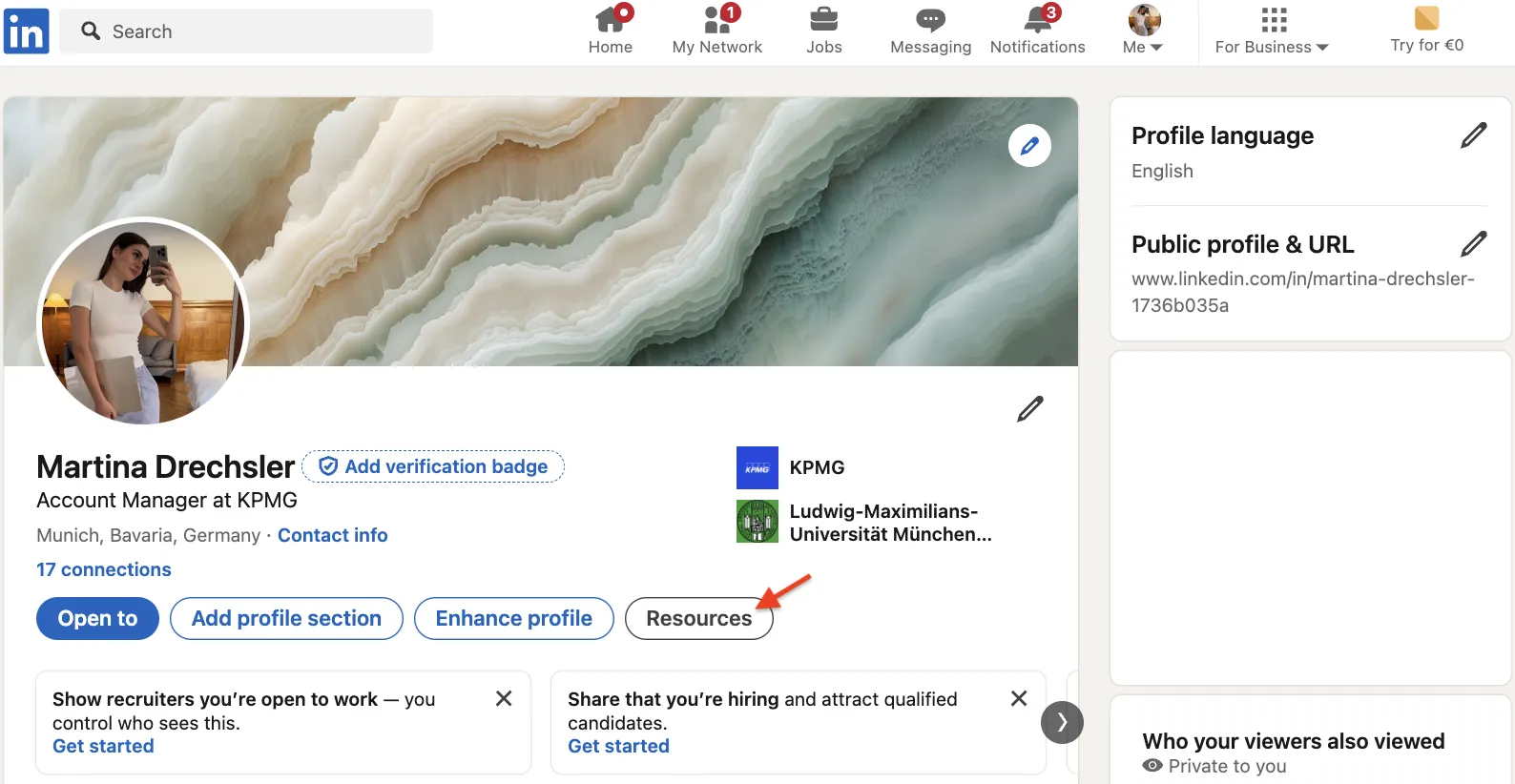View 17 connections link
This screenshot has width=1515, height=784.
click(x=104, y=569)
